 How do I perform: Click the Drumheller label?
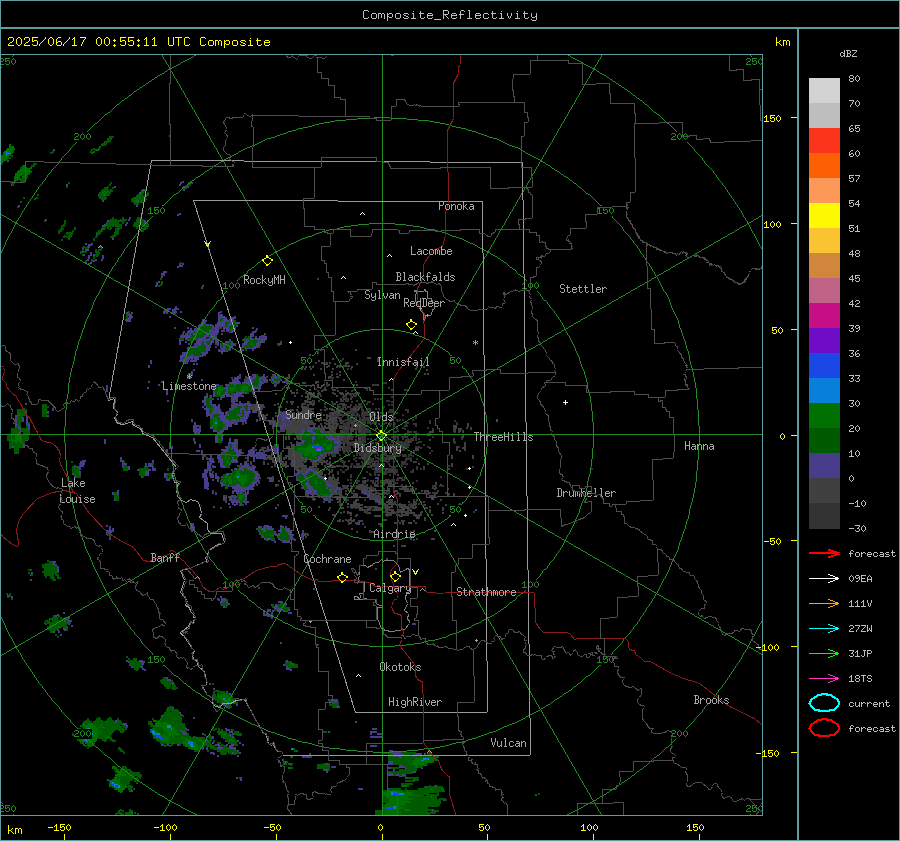click(x=586, y=493)
